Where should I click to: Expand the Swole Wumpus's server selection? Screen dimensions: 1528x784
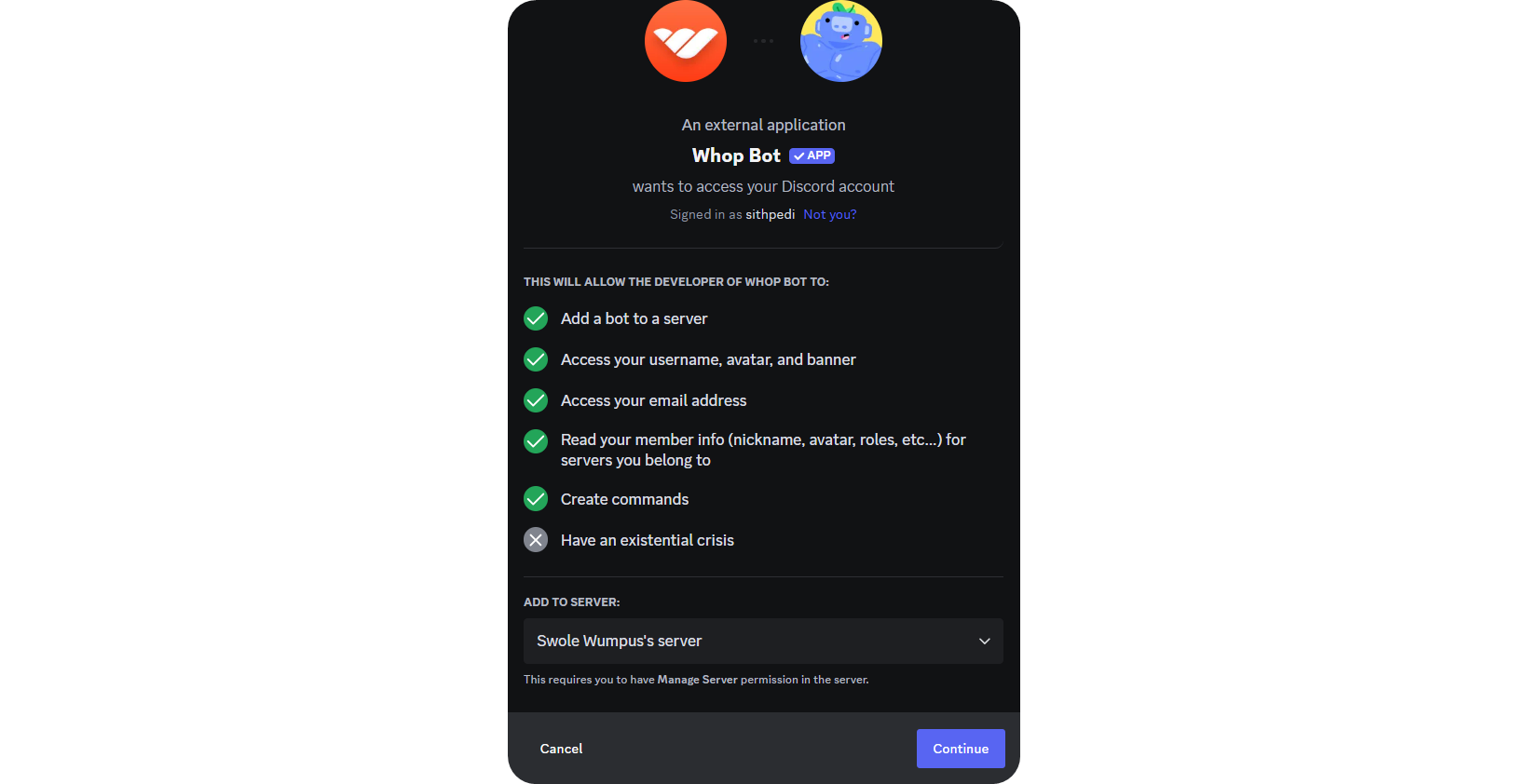763,641
